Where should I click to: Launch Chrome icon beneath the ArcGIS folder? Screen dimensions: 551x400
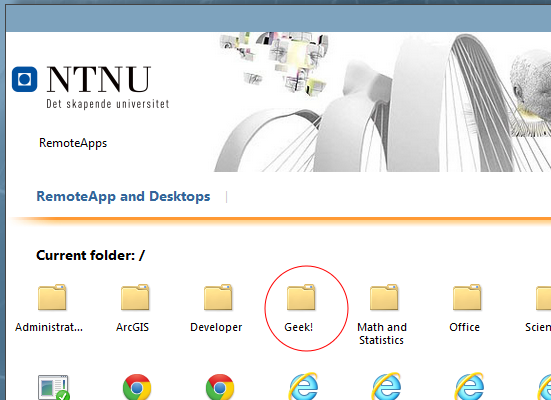[137, 387]
